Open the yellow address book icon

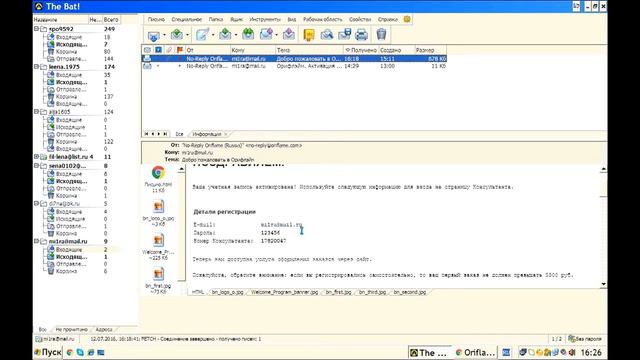point(309,35)
